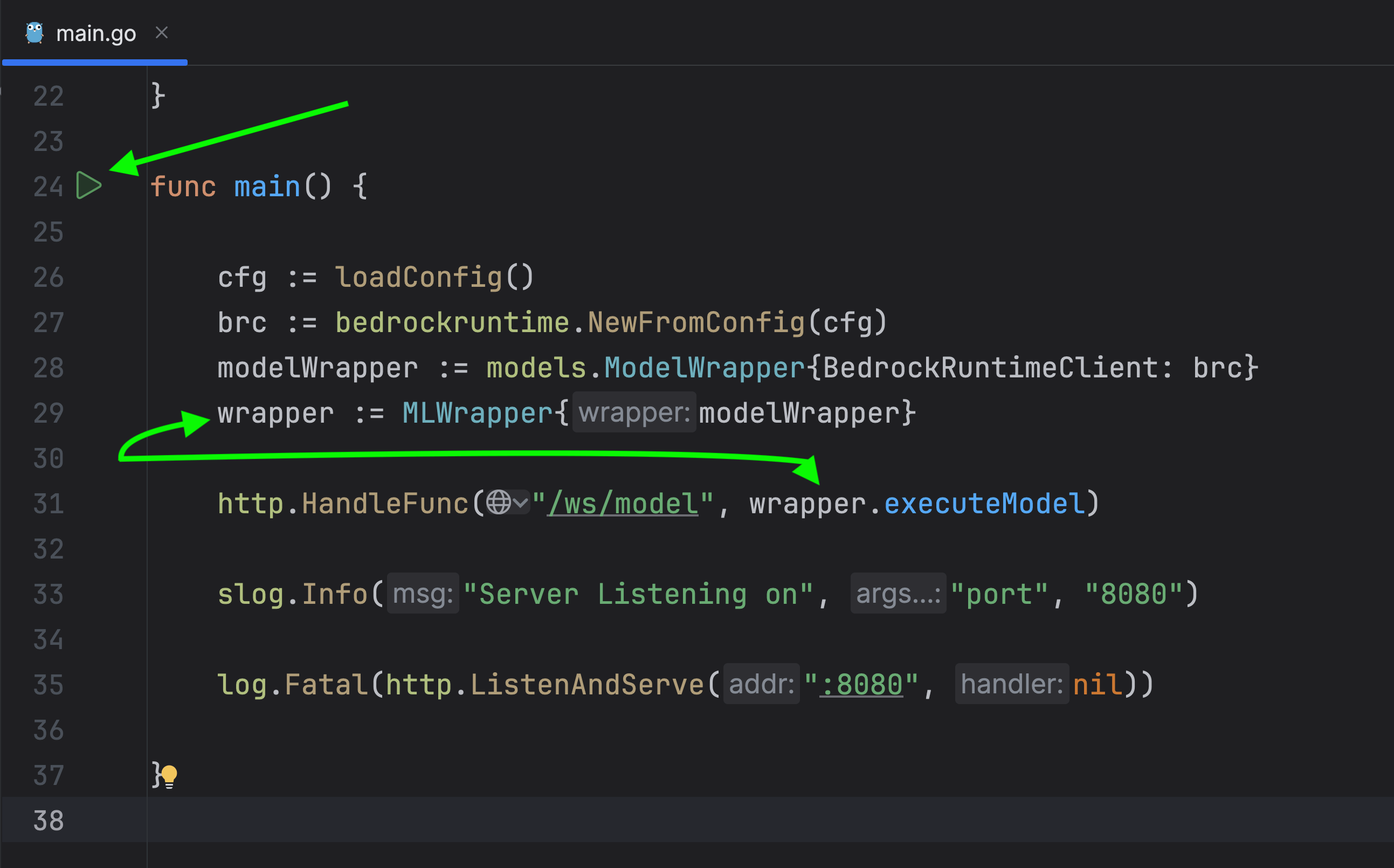
Task: Click the msg: parameter hint in slog.Info
Action: (423, 594)
